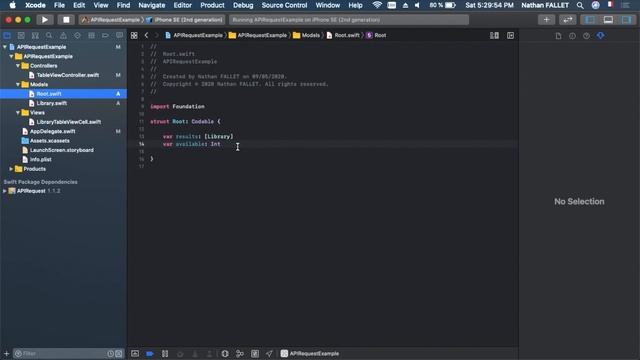Open TableViewController.swift file
Viewport: 640px width, 360px height.
[67, 75]
